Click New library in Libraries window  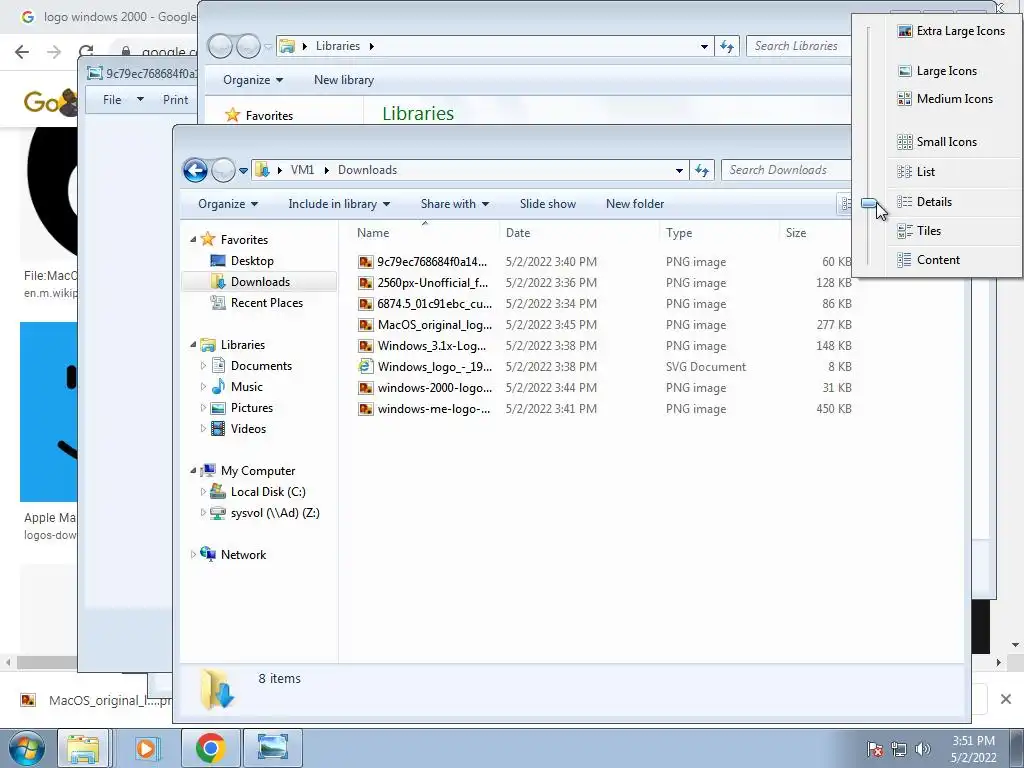click(x=344, y=80)
